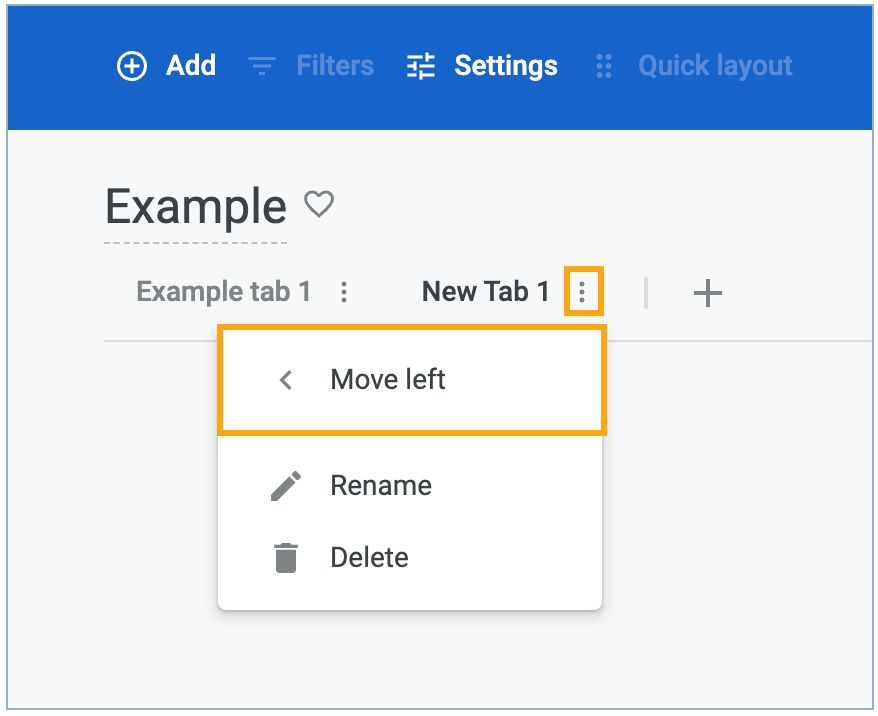Click the left chevron in Move left
The height and width of the screenshot is (716, 878).
click(x=286, y=380)
